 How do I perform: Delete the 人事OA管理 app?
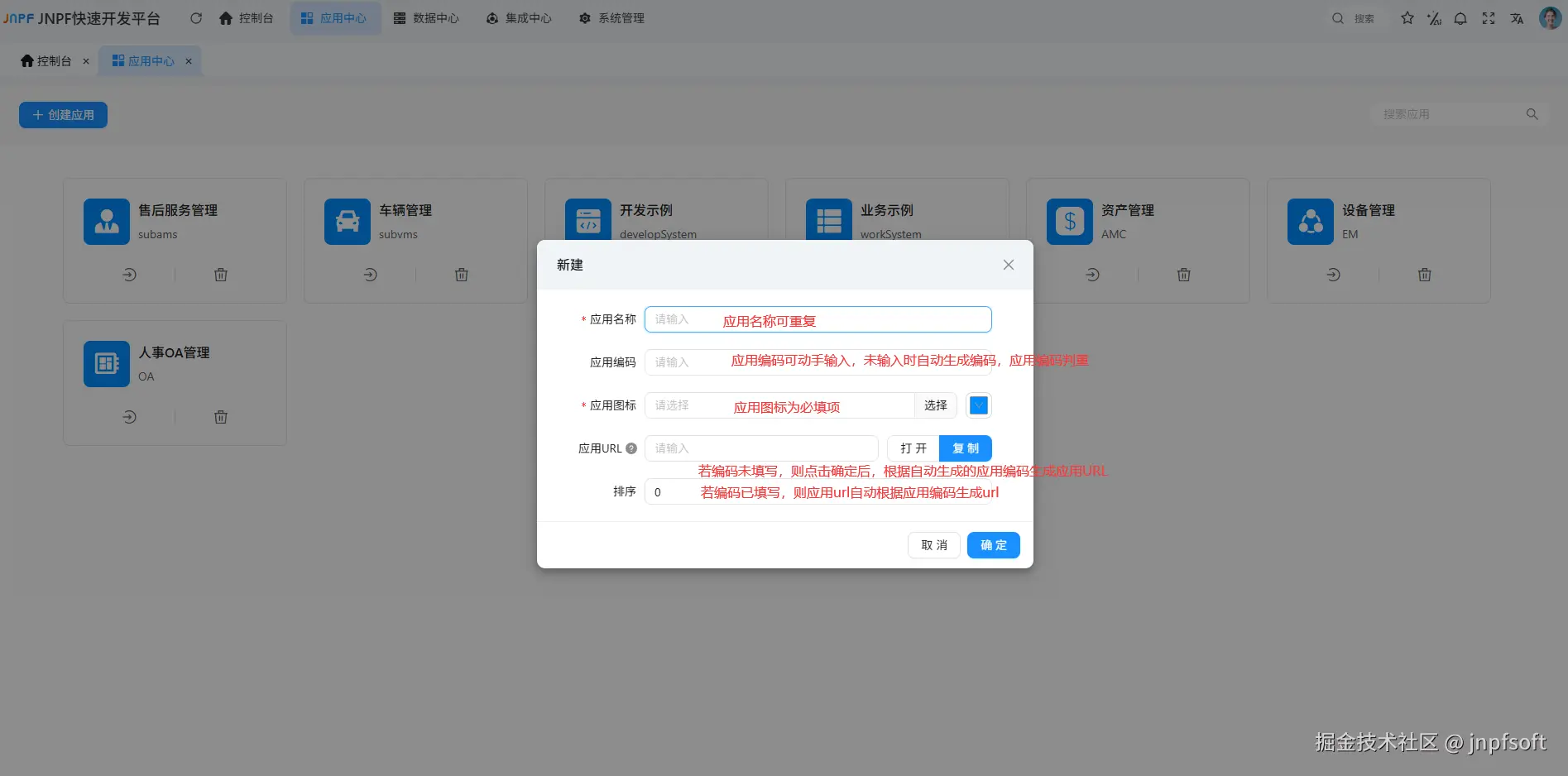(x=221, y=417)
